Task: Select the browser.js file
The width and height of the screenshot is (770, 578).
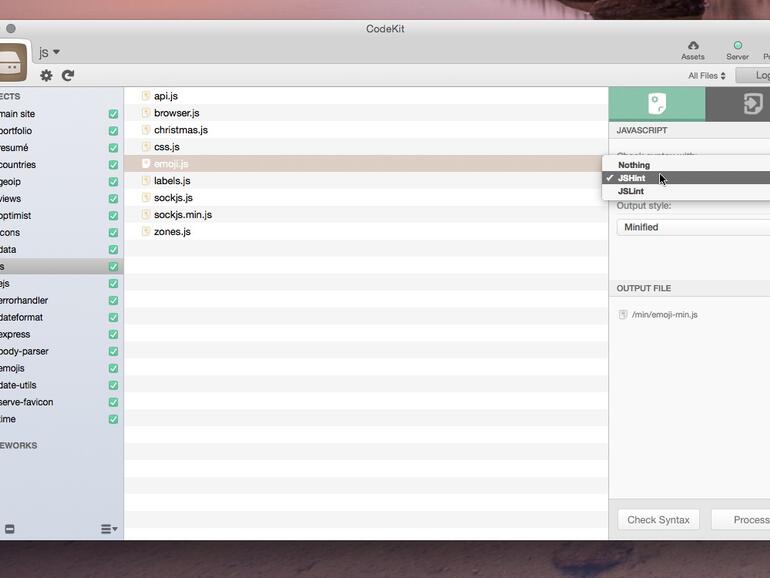Action: click(176, 113)
